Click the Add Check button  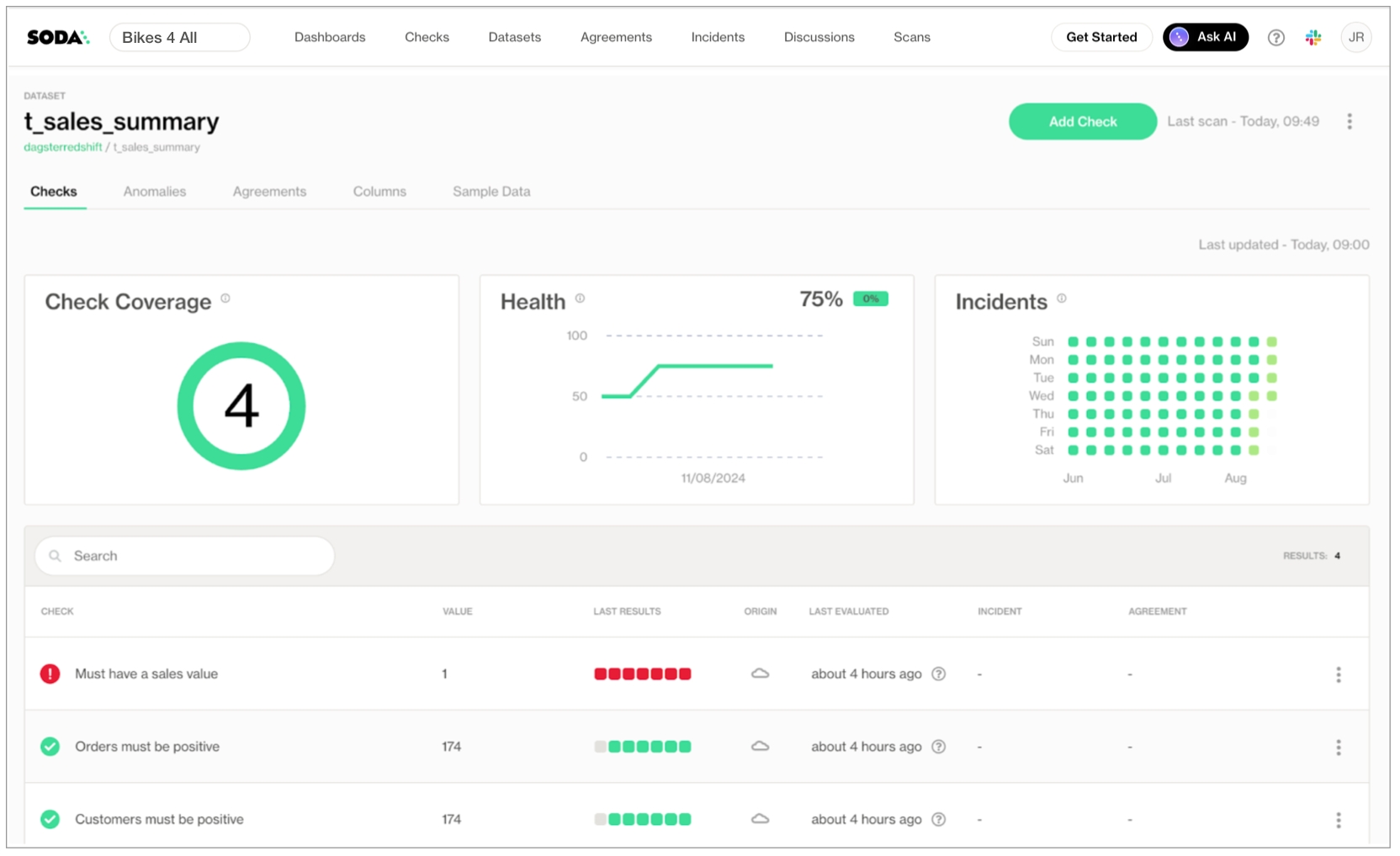pyautogui.click(x=1082, y=122)
